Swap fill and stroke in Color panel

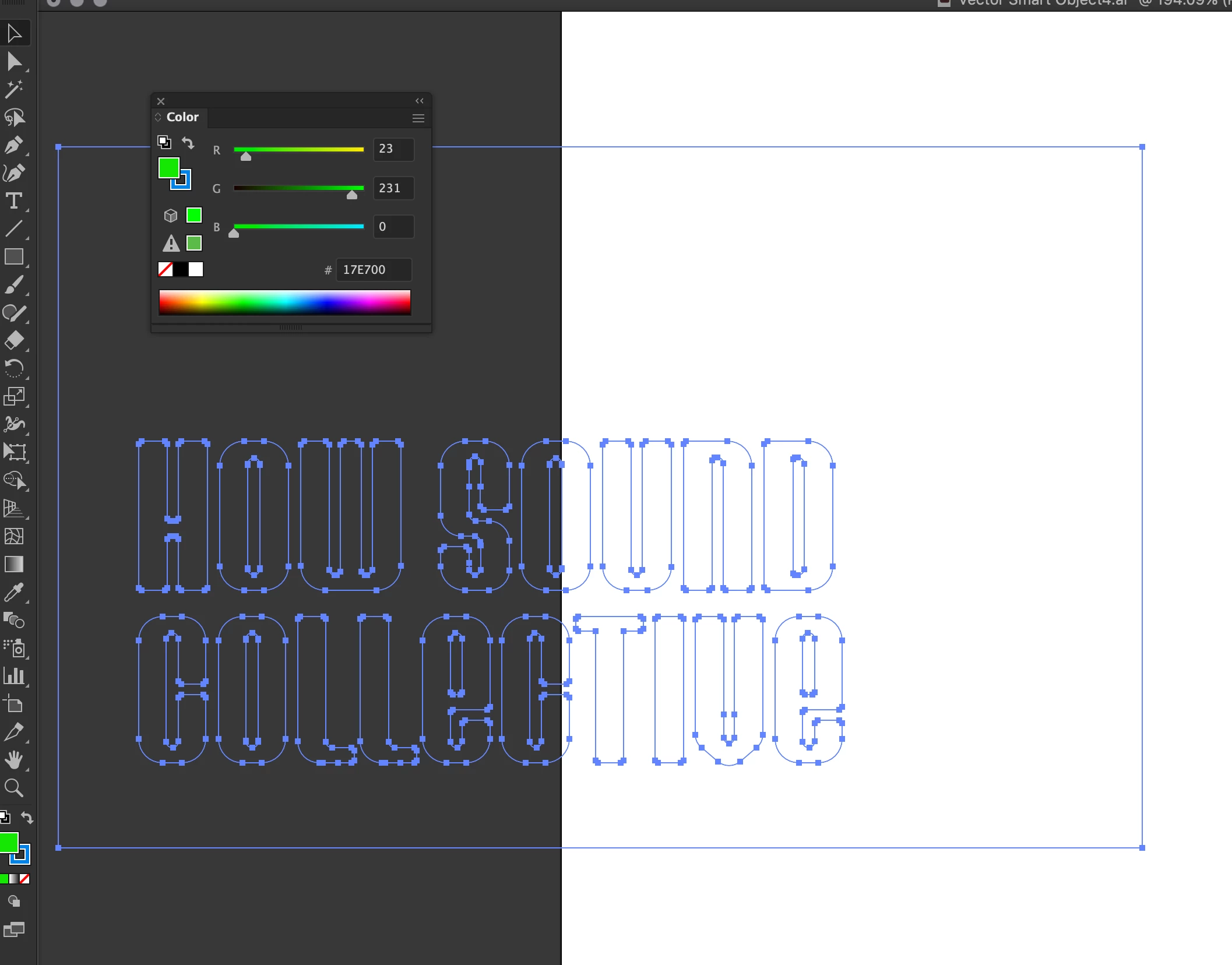tap(188, 142)
